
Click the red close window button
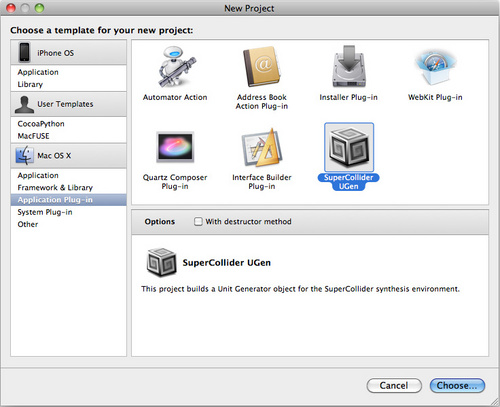click(11, 8)
